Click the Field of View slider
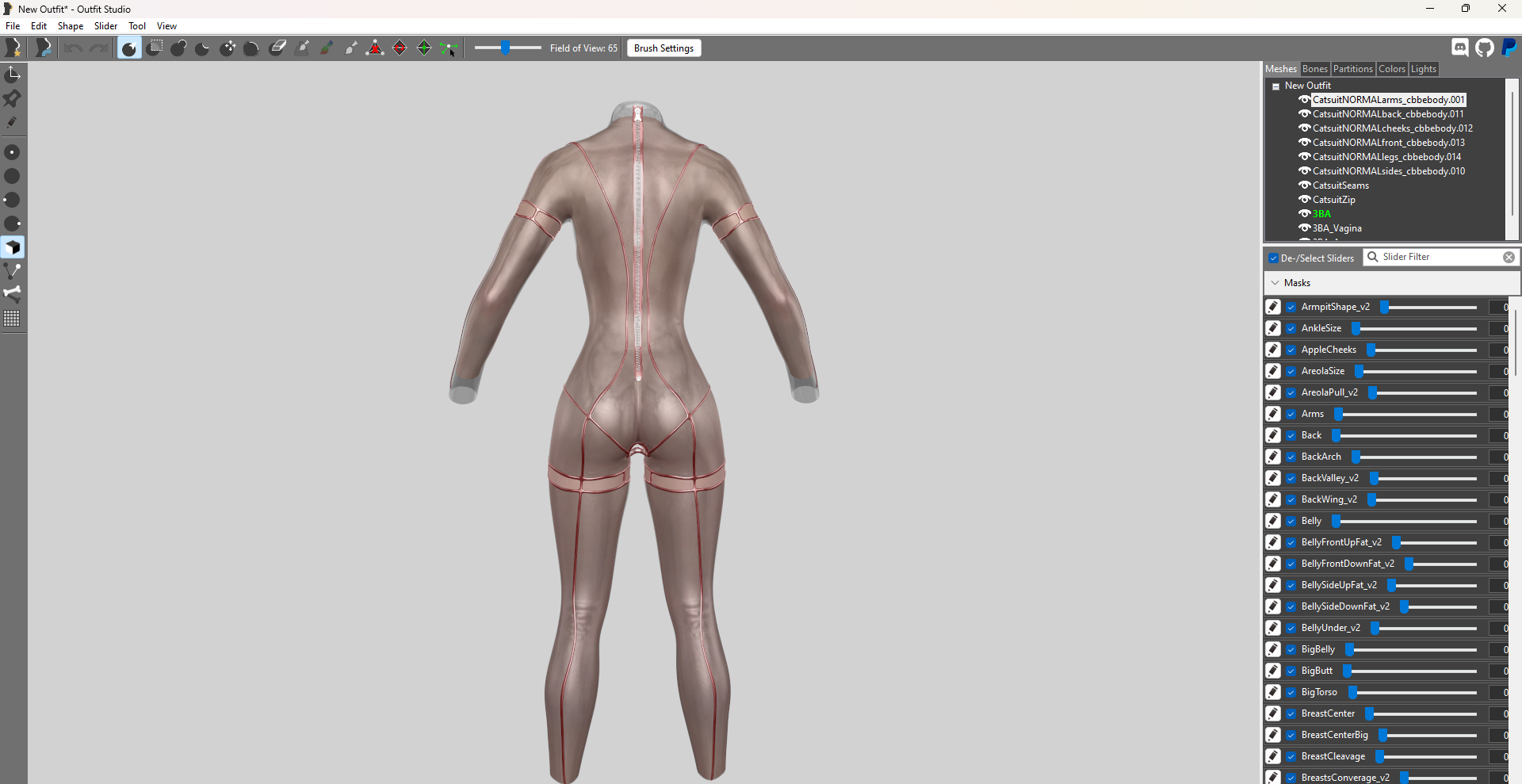Image resolution: width=1522 pixels, height=784 pixels. 507,48
